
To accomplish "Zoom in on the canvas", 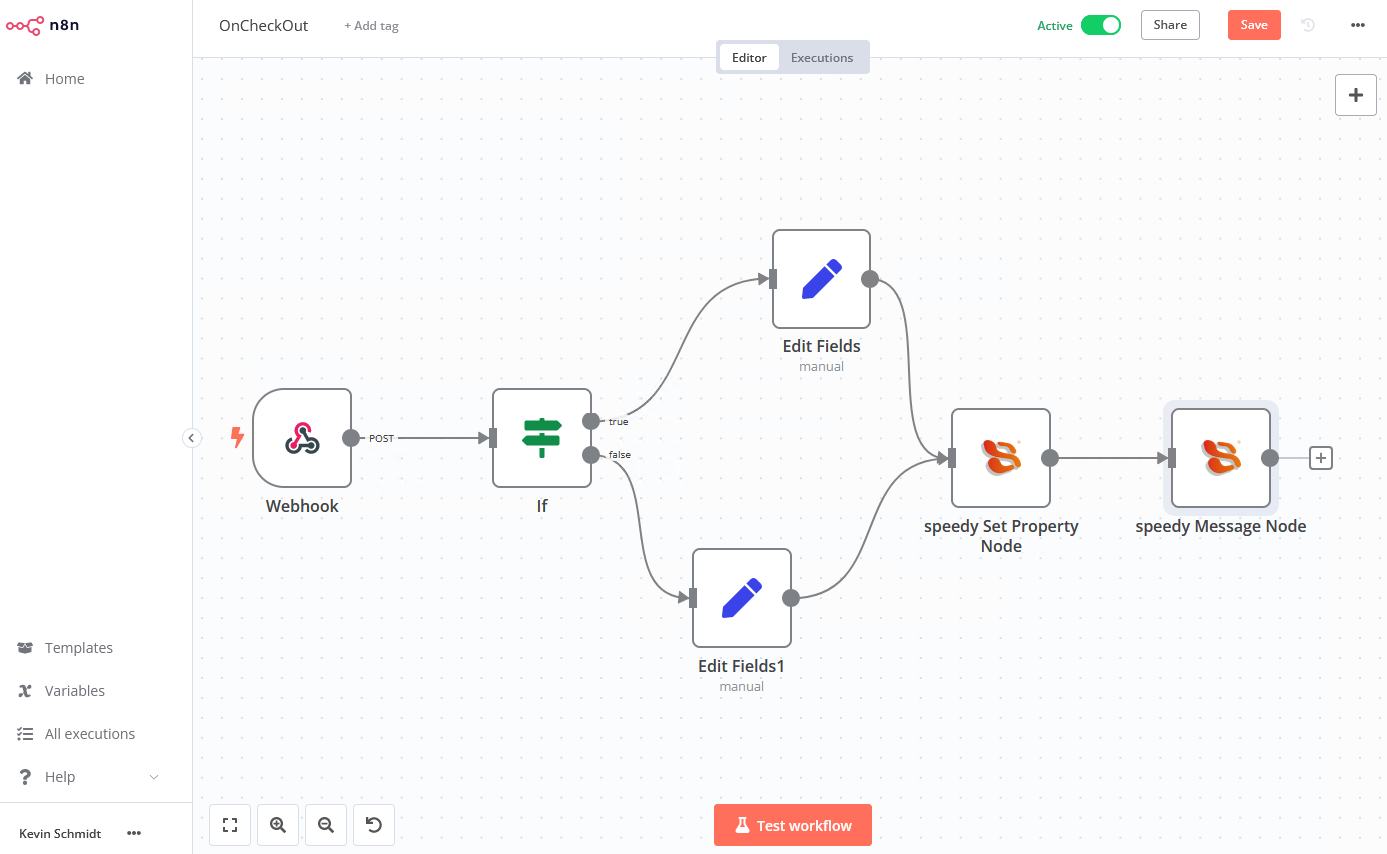I will pos(278,825).
